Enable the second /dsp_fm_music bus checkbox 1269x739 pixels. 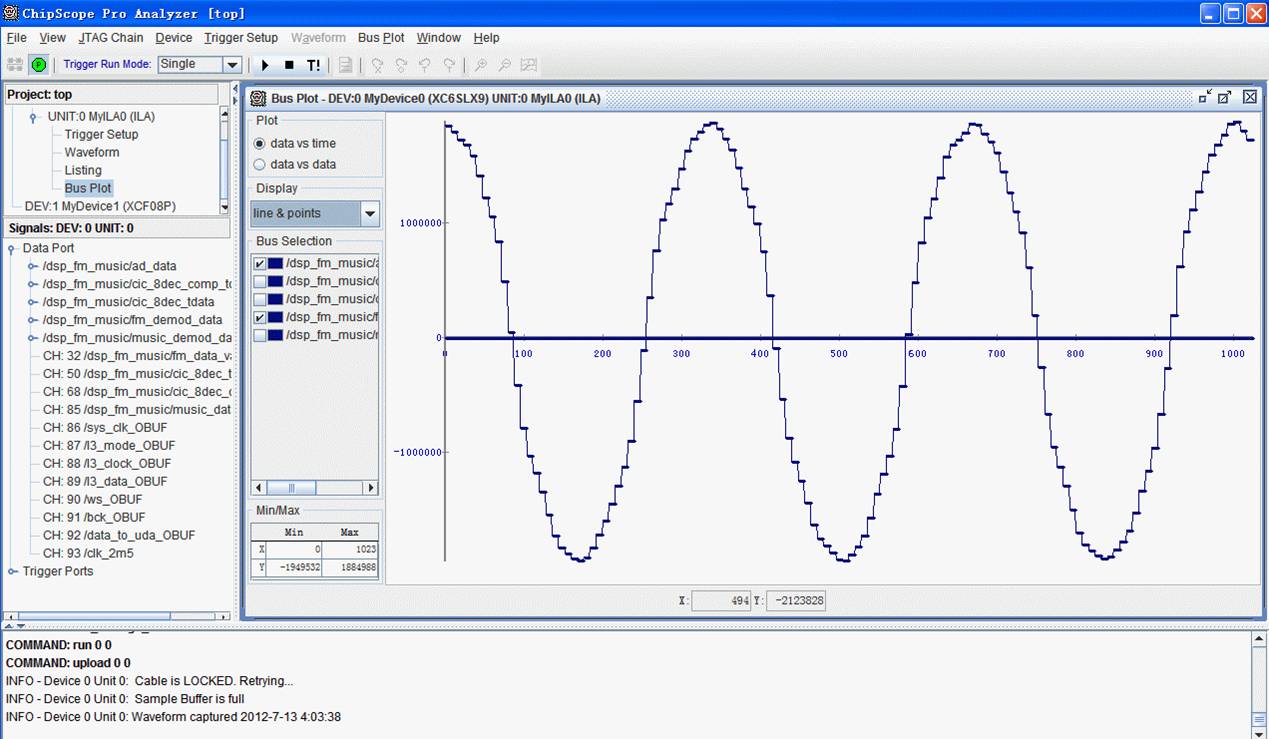pos(260,281)
